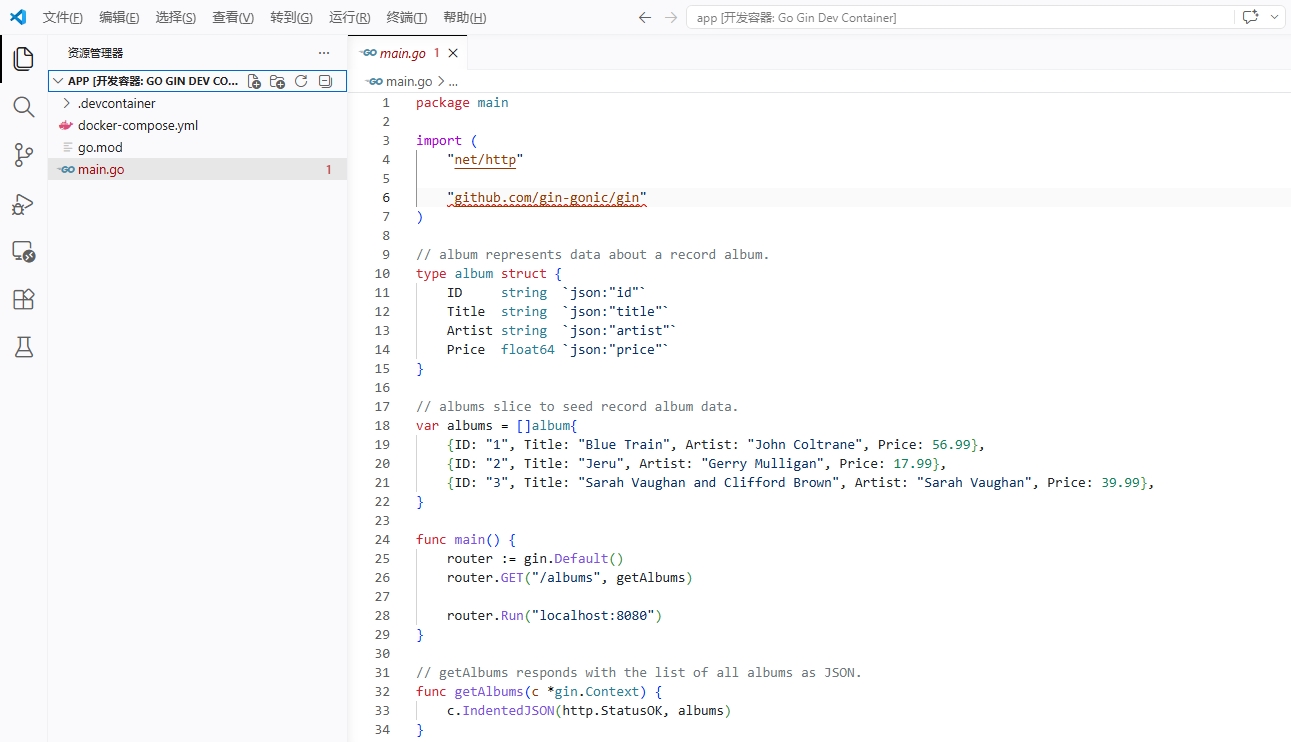Collapse the APP workspace section header
The image size is (1291, 742).
pos(150,81)
